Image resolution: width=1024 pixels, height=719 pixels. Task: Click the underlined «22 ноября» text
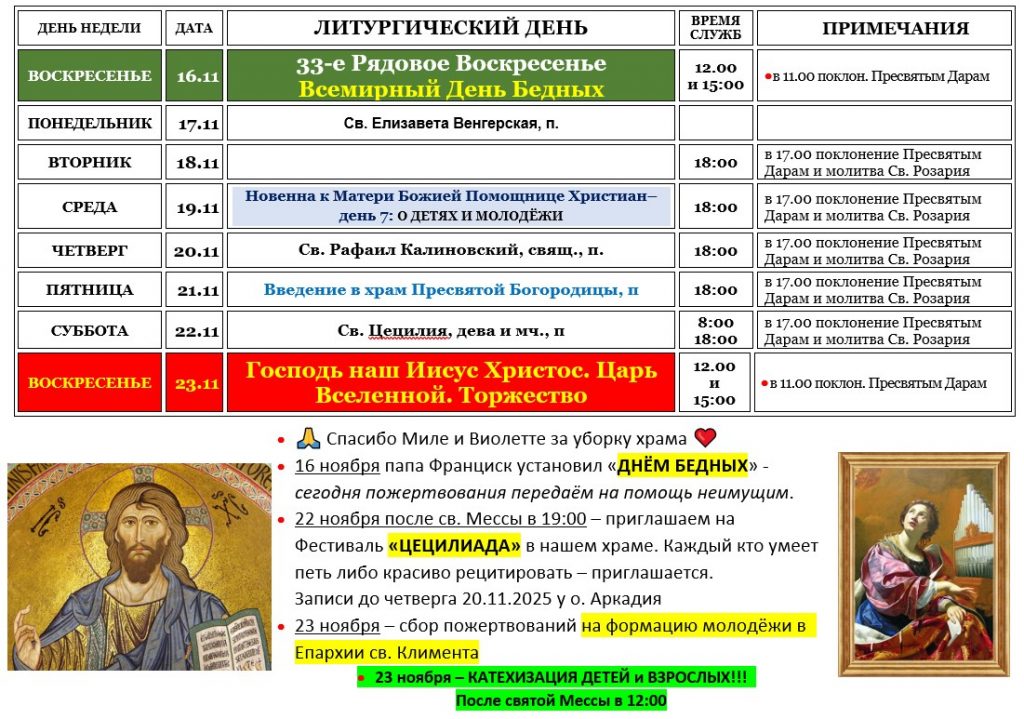pyautogui.click(x=336, y=519)
